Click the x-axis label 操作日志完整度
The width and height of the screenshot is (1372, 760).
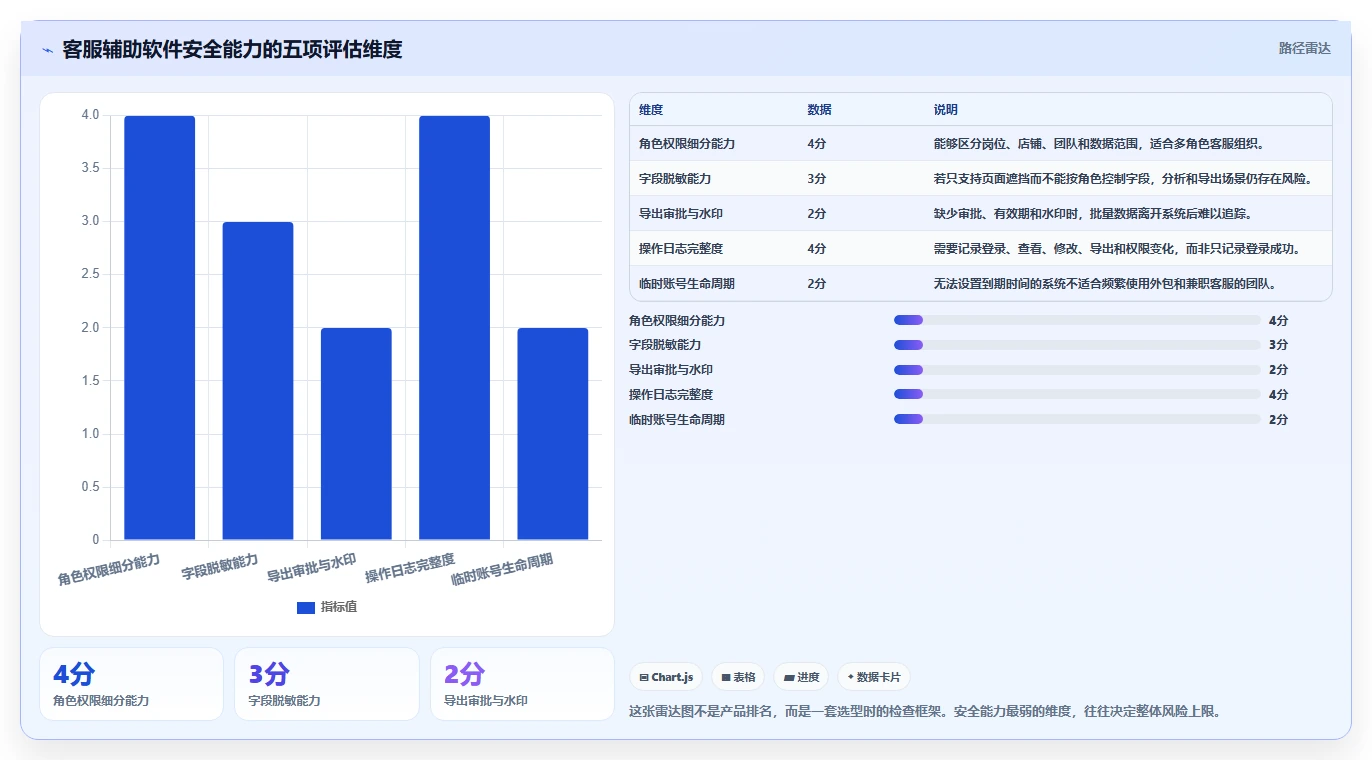(x=410, y=568)
